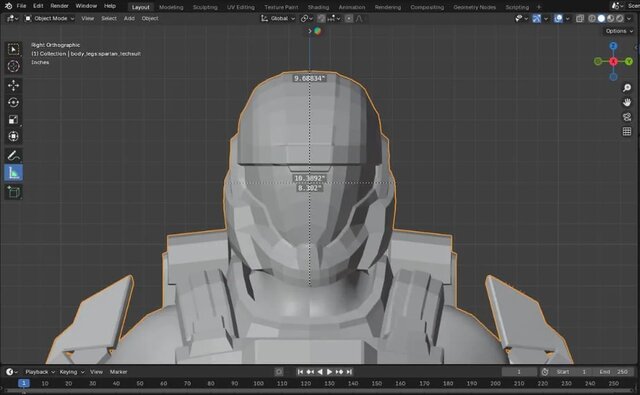Click the current frame field
This screenshot has height=395, width=640.
(x=519, y=372)
